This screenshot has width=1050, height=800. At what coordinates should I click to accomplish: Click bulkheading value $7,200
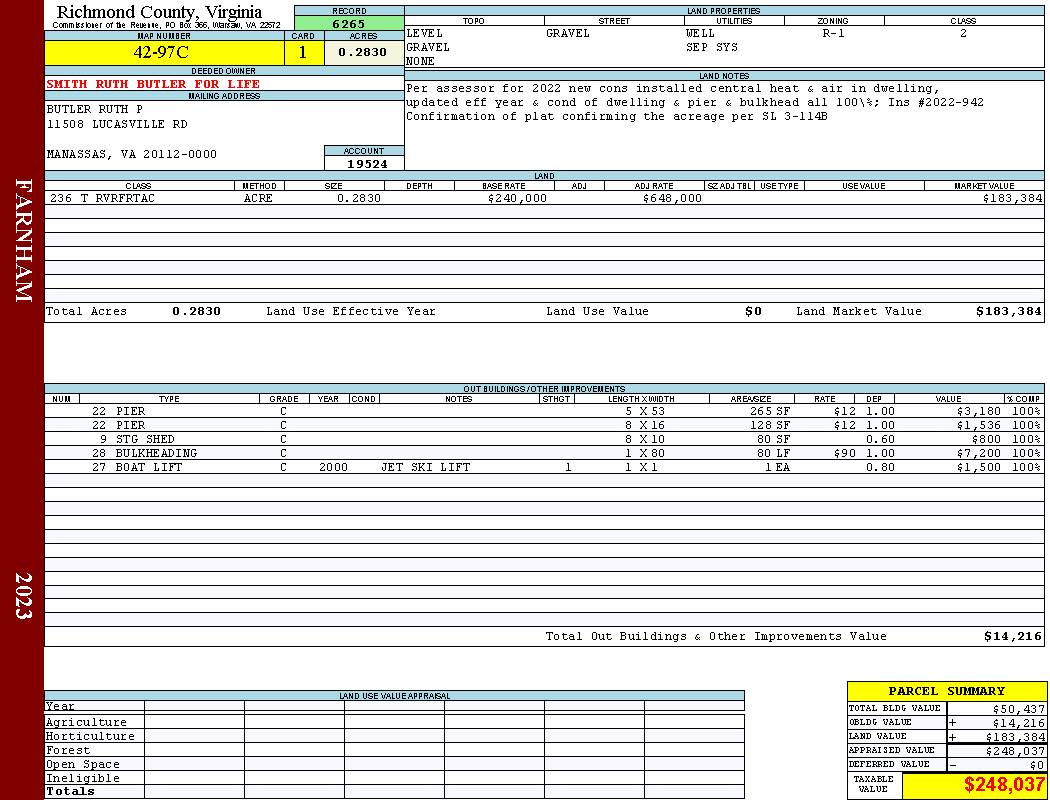(978, 454)
